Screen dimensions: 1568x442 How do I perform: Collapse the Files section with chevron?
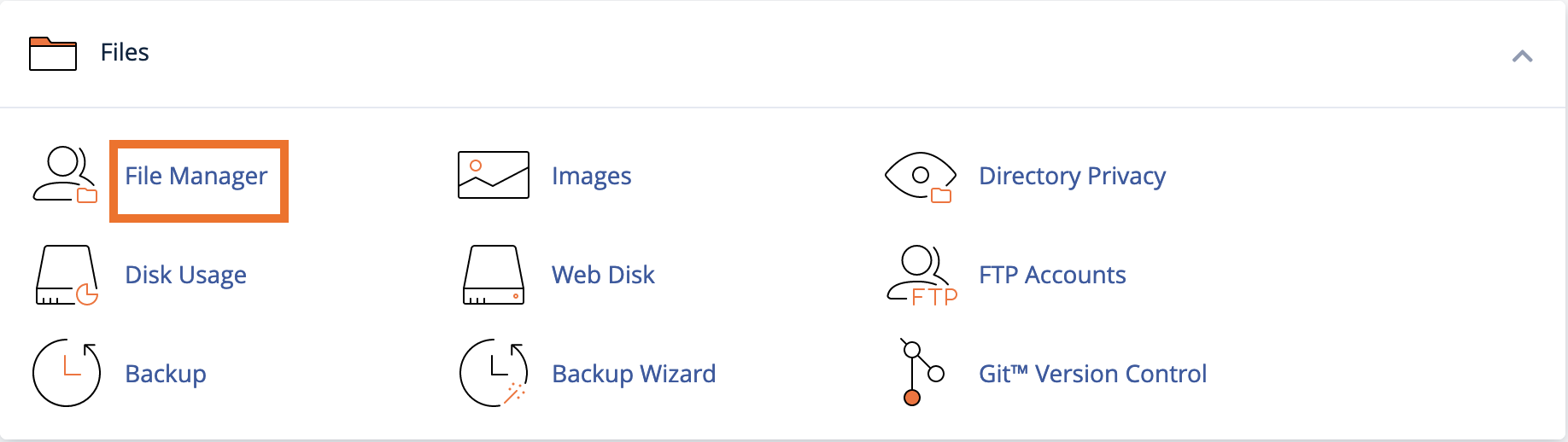point(1522,56)
